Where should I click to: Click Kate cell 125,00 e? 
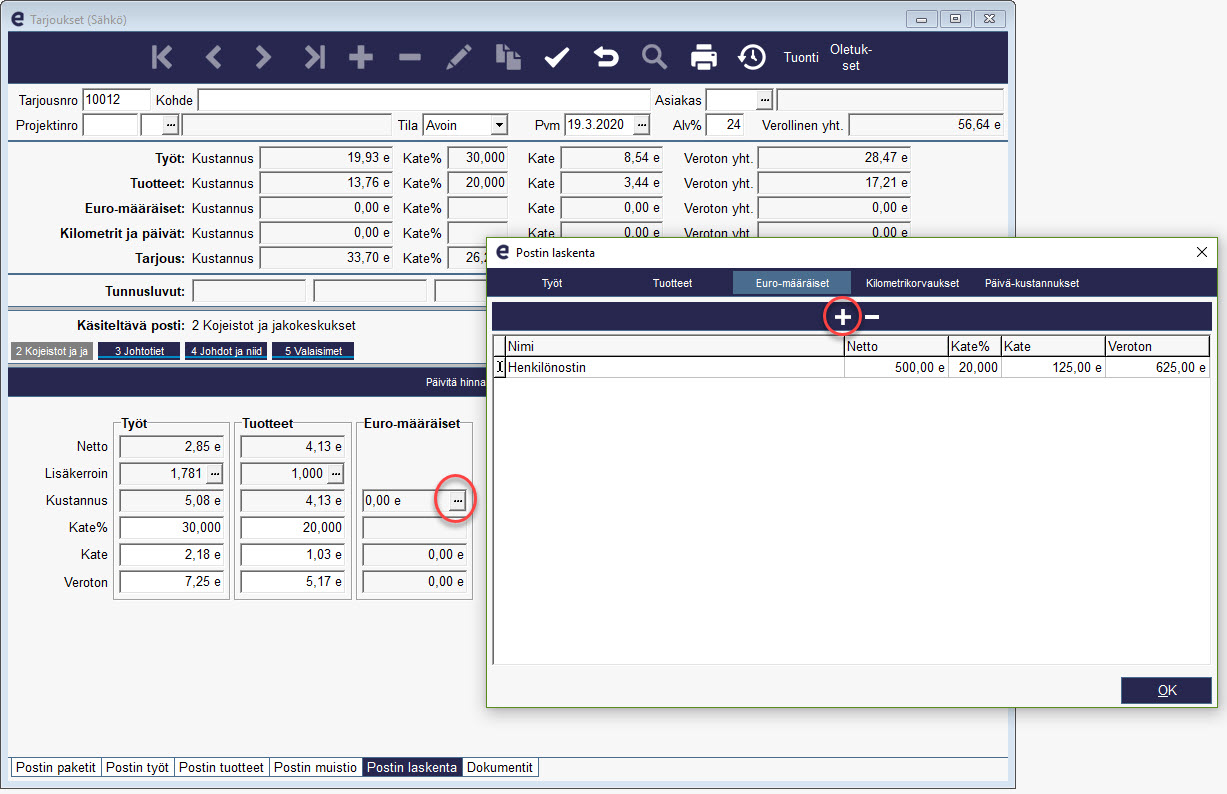(x=1053, y=367)
